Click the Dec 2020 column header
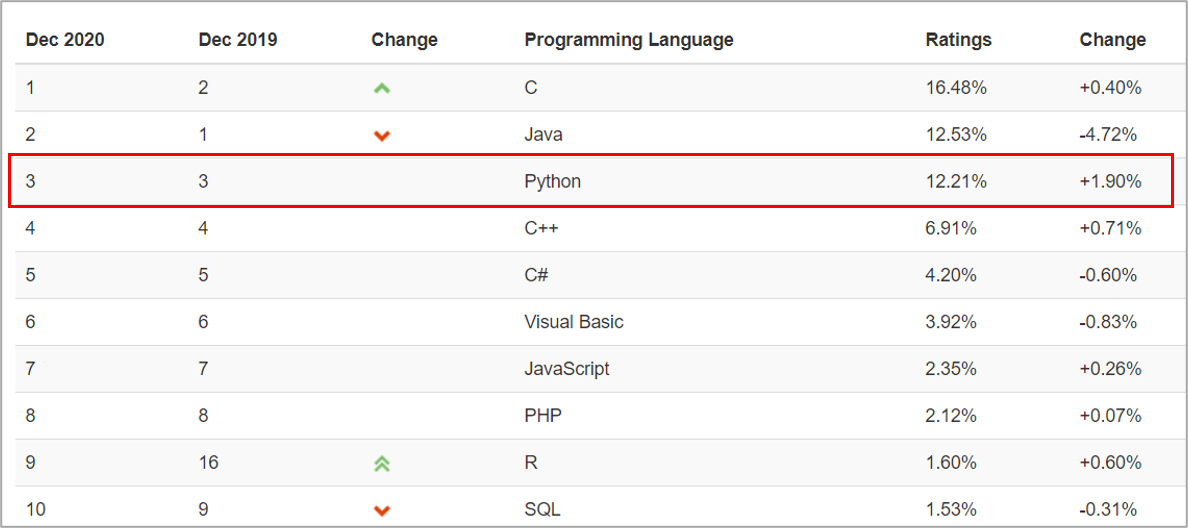The width and height of the screenshot is (1188, 528). tap(65, 40)
